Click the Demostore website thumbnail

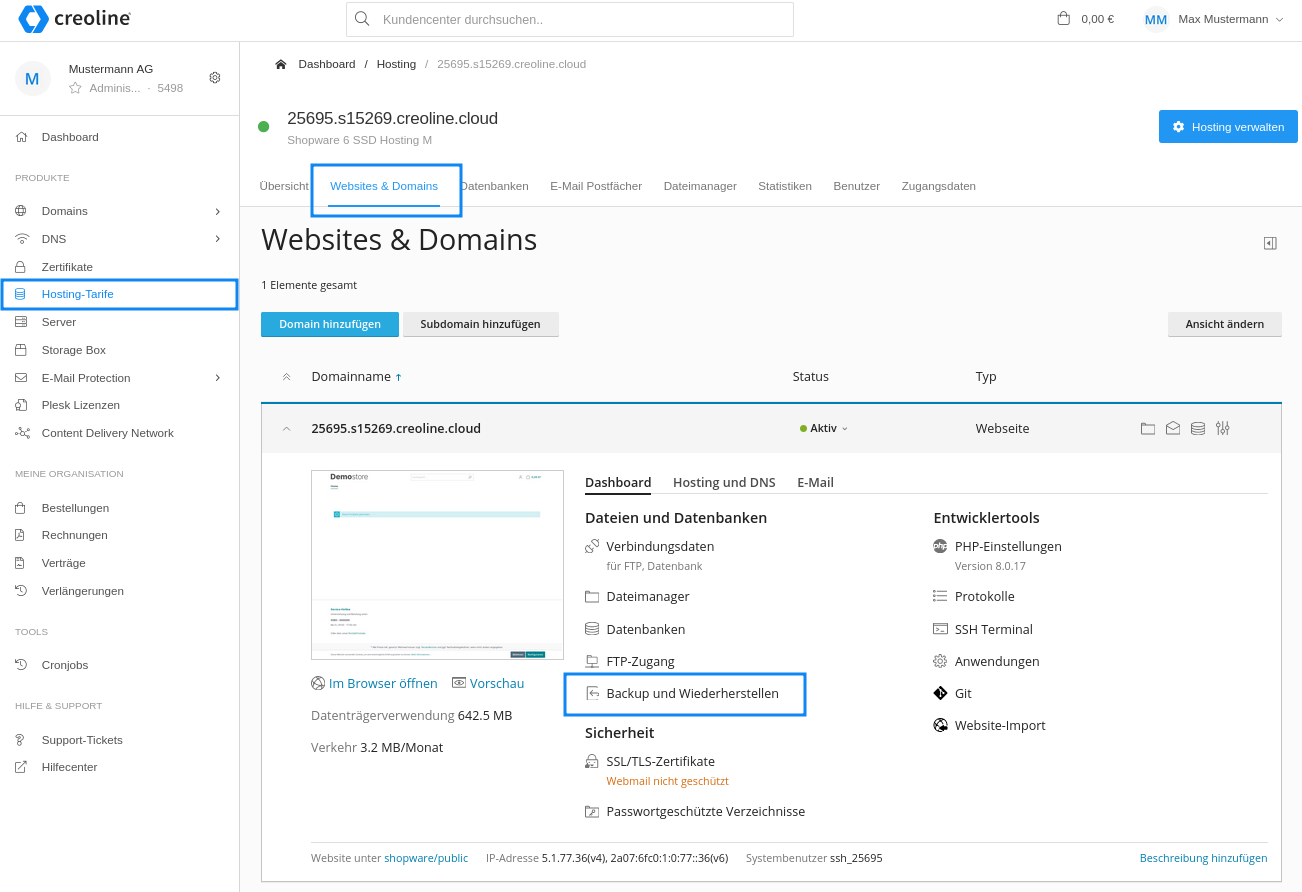coord(437,565)
